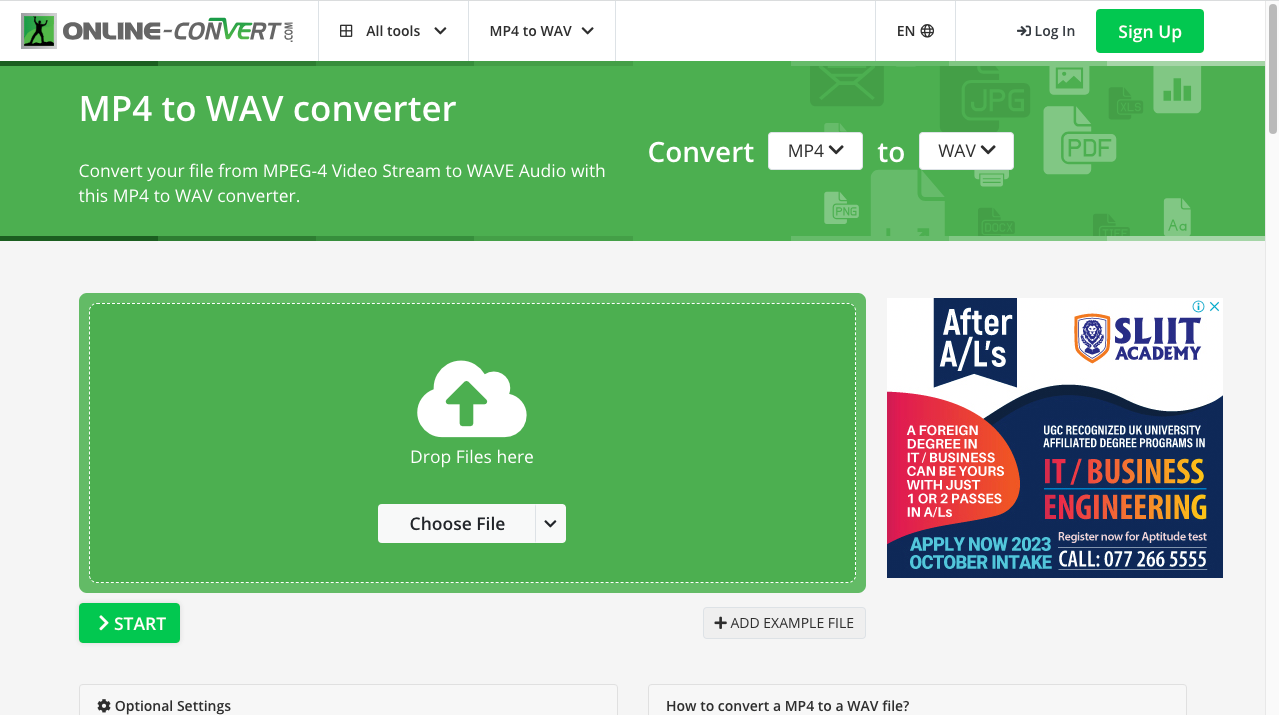
Task: Click ADD EXAMPLE FILE button
Action: point(784,623)
